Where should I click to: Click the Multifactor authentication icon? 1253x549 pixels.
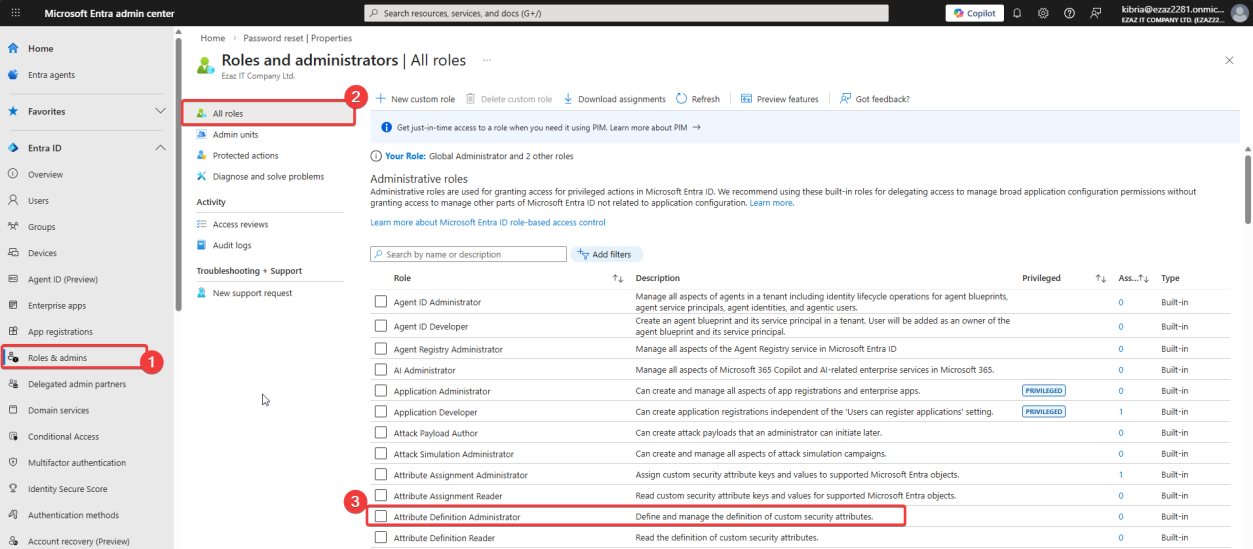click(x=13, y=463)
